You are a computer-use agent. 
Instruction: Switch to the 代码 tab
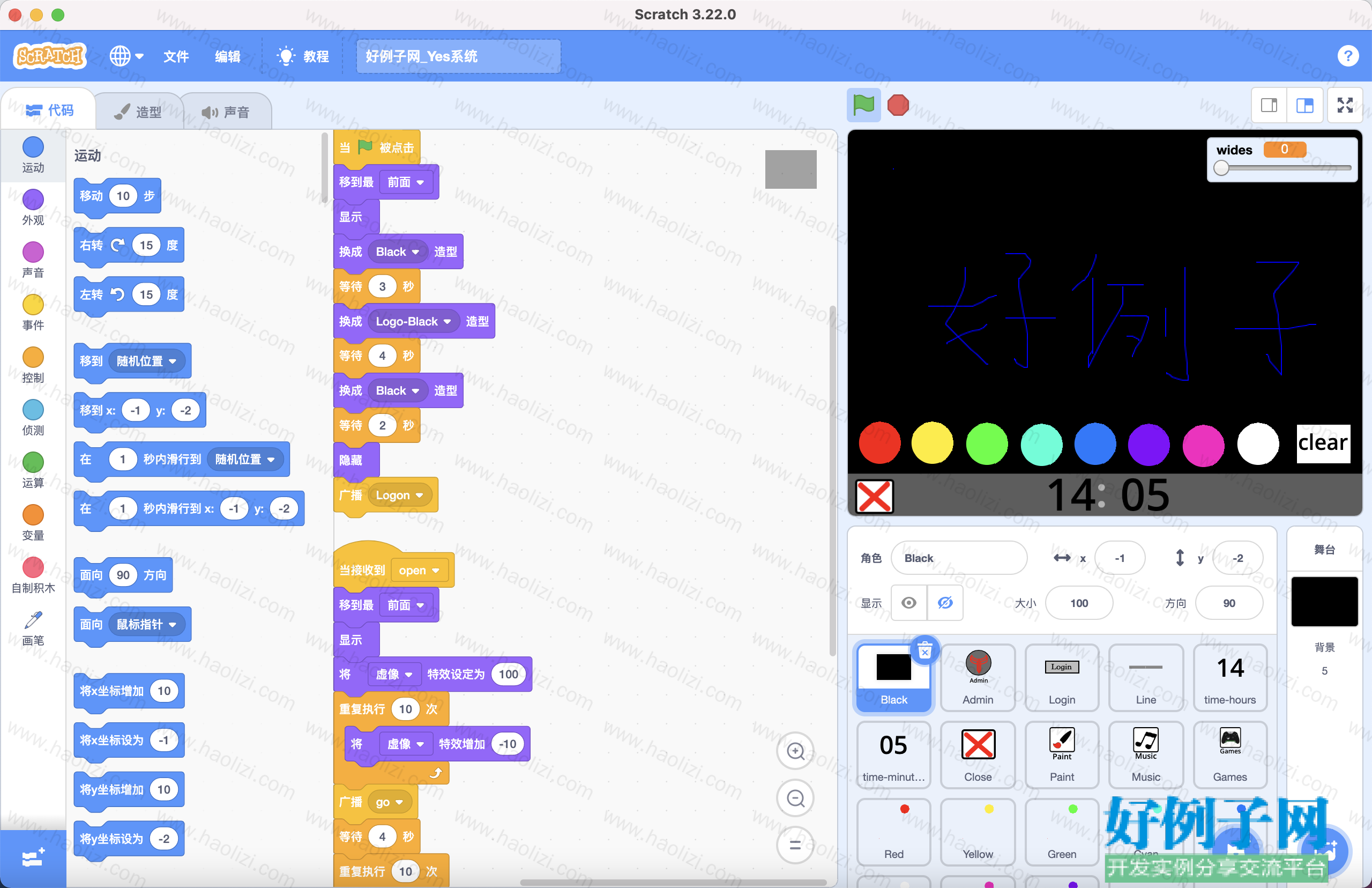click(x=49, y=109)
